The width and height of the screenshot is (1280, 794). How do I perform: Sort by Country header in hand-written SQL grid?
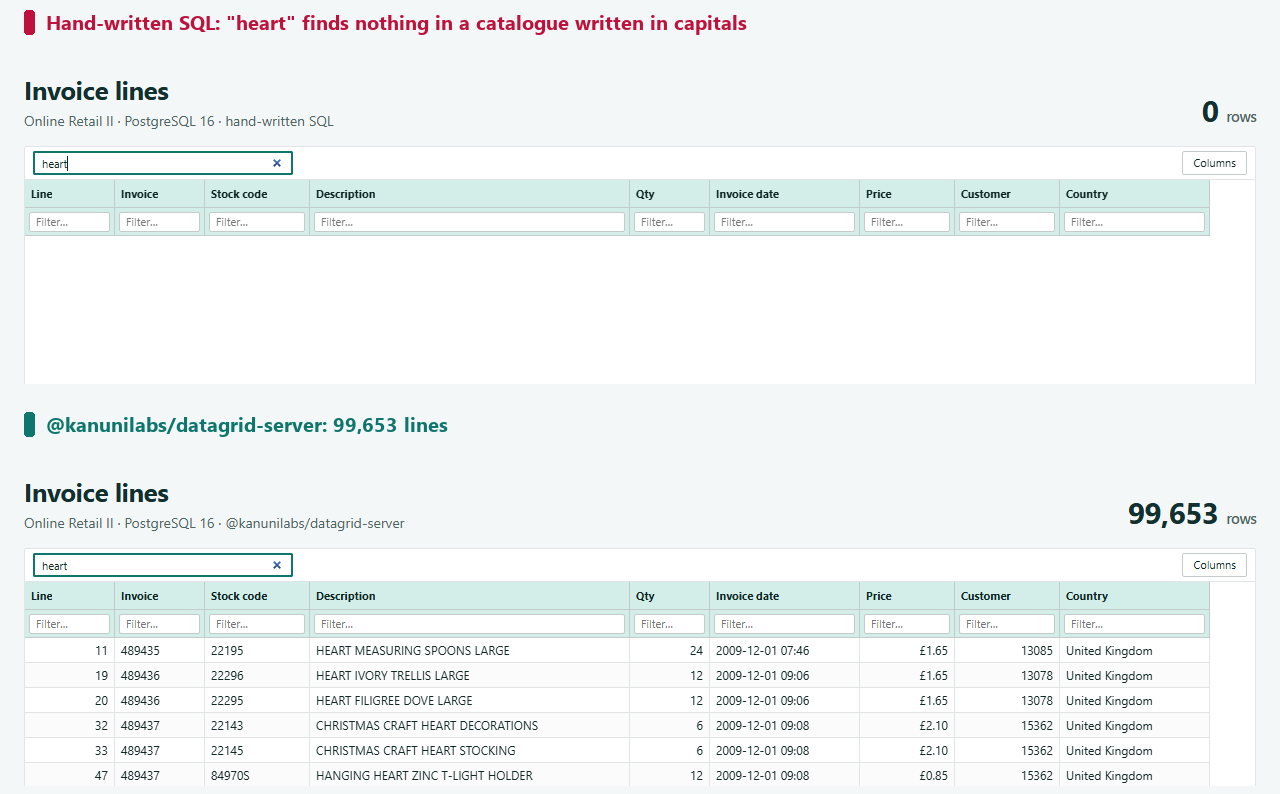pos(1135,194)
